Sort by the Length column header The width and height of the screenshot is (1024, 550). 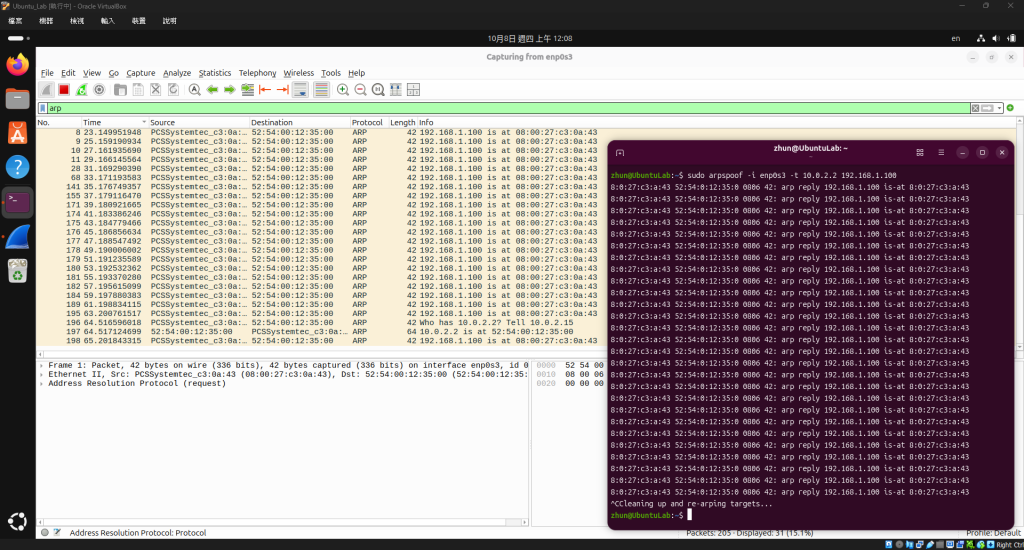point(402,123)
